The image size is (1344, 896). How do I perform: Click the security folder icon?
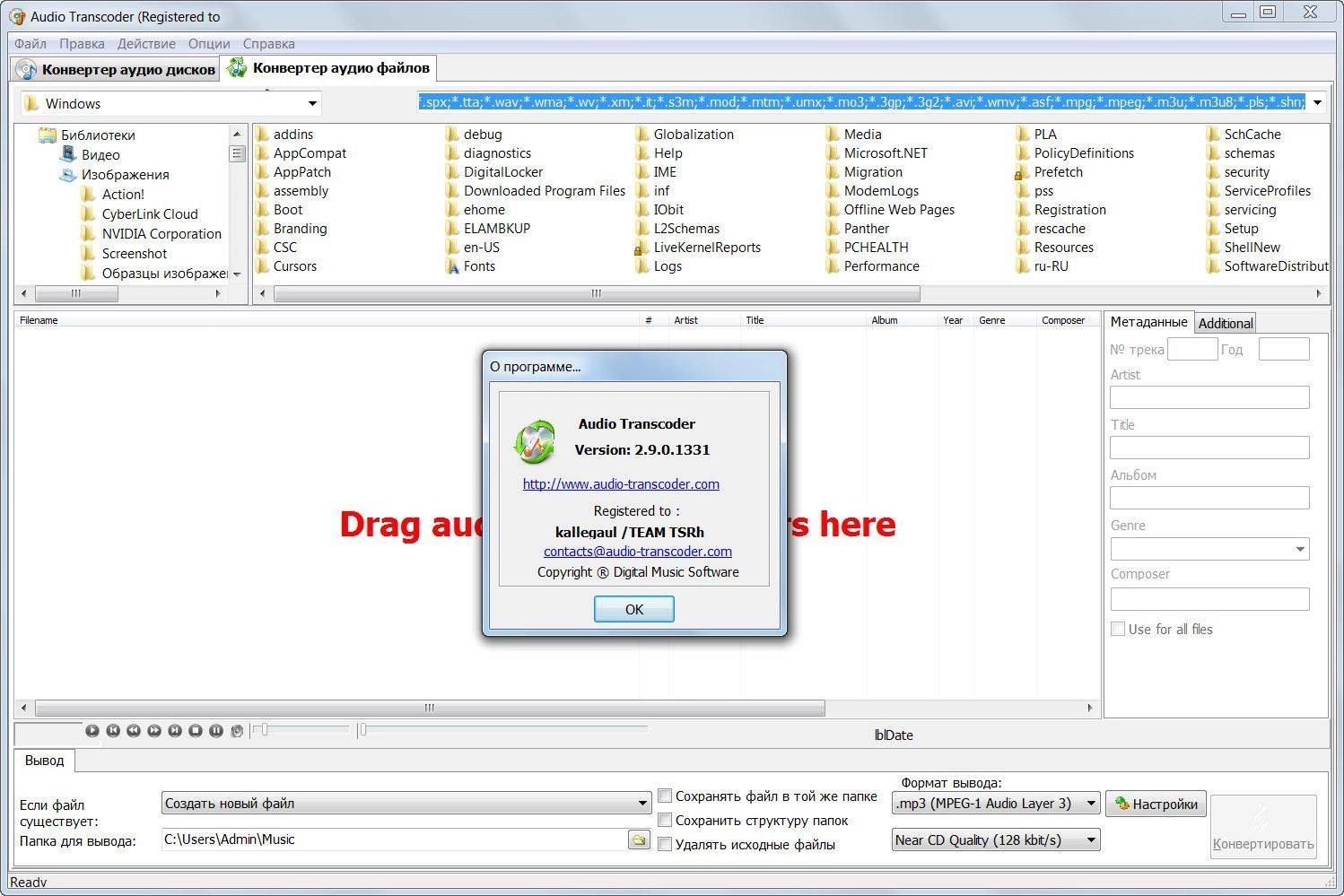(1212, 172)
